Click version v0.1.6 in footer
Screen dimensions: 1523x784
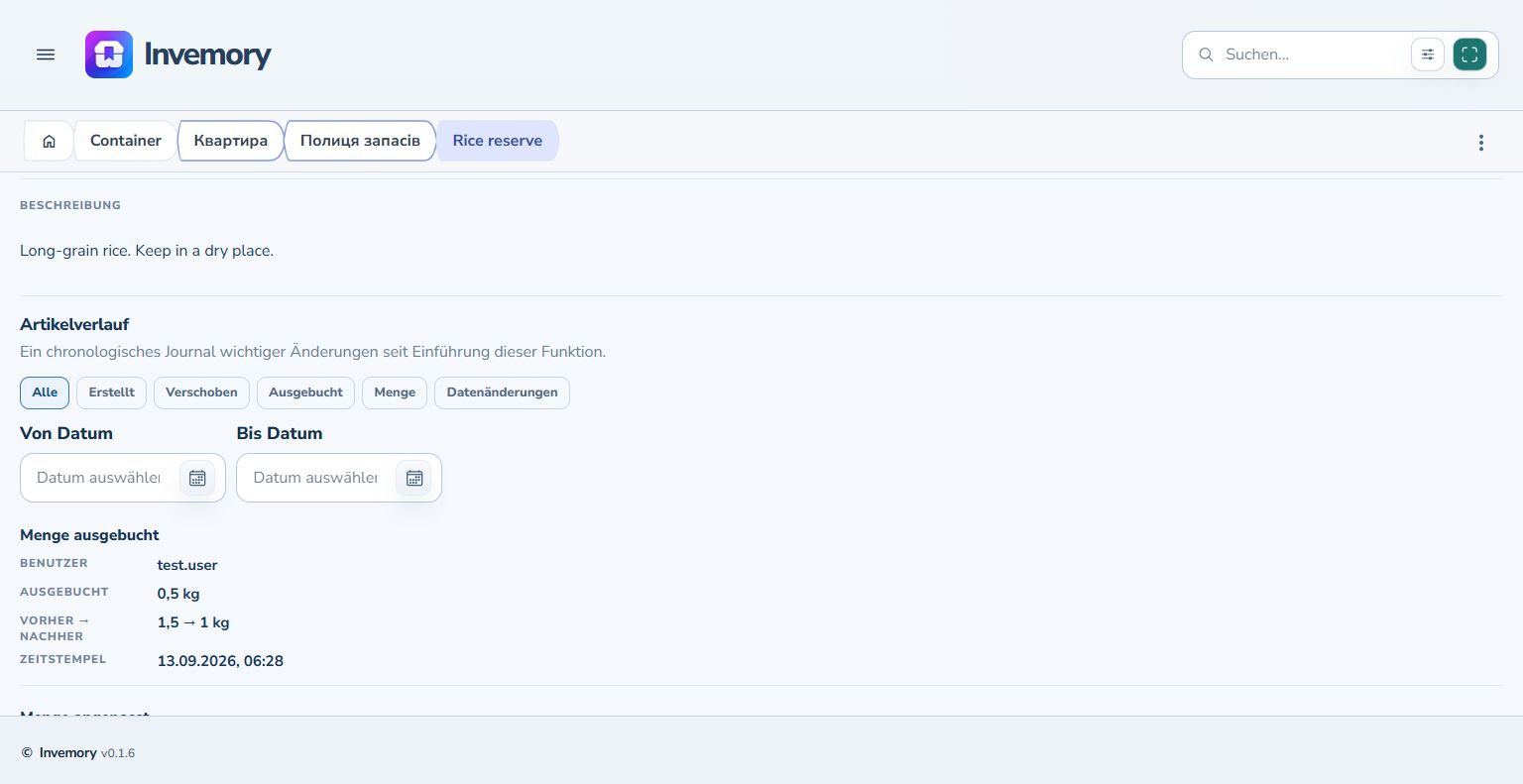coord(118,753)
